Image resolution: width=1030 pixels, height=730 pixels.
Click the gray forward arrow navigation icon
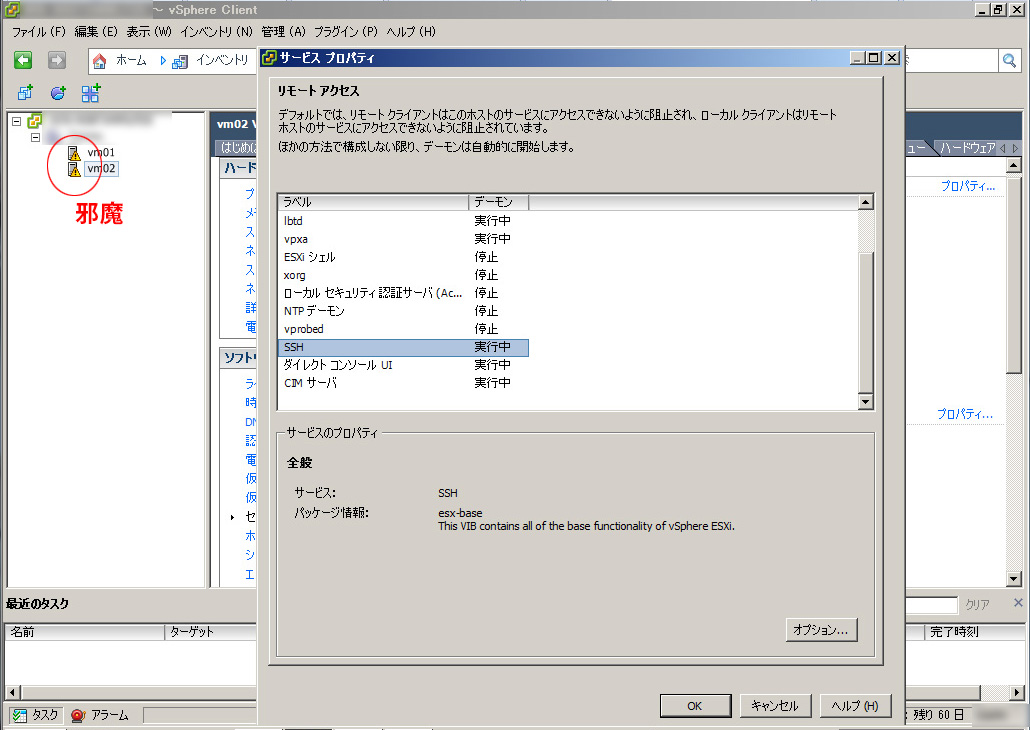click(57, 60)
